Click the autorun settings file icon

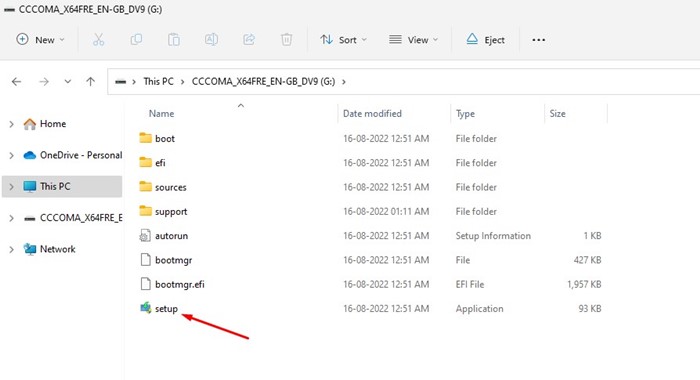pos(145,235)
